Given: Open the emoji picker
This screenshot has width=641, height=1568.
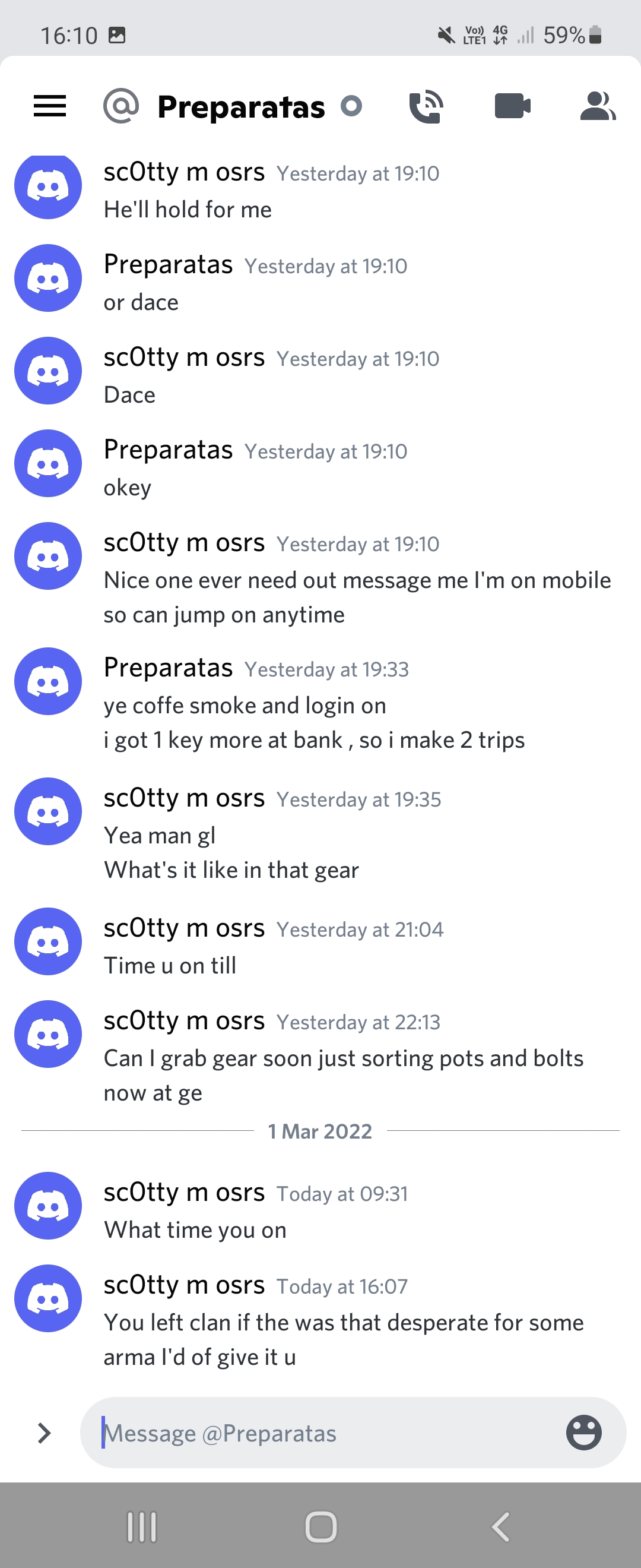Looking at the screenshot, I should 584,1432.
